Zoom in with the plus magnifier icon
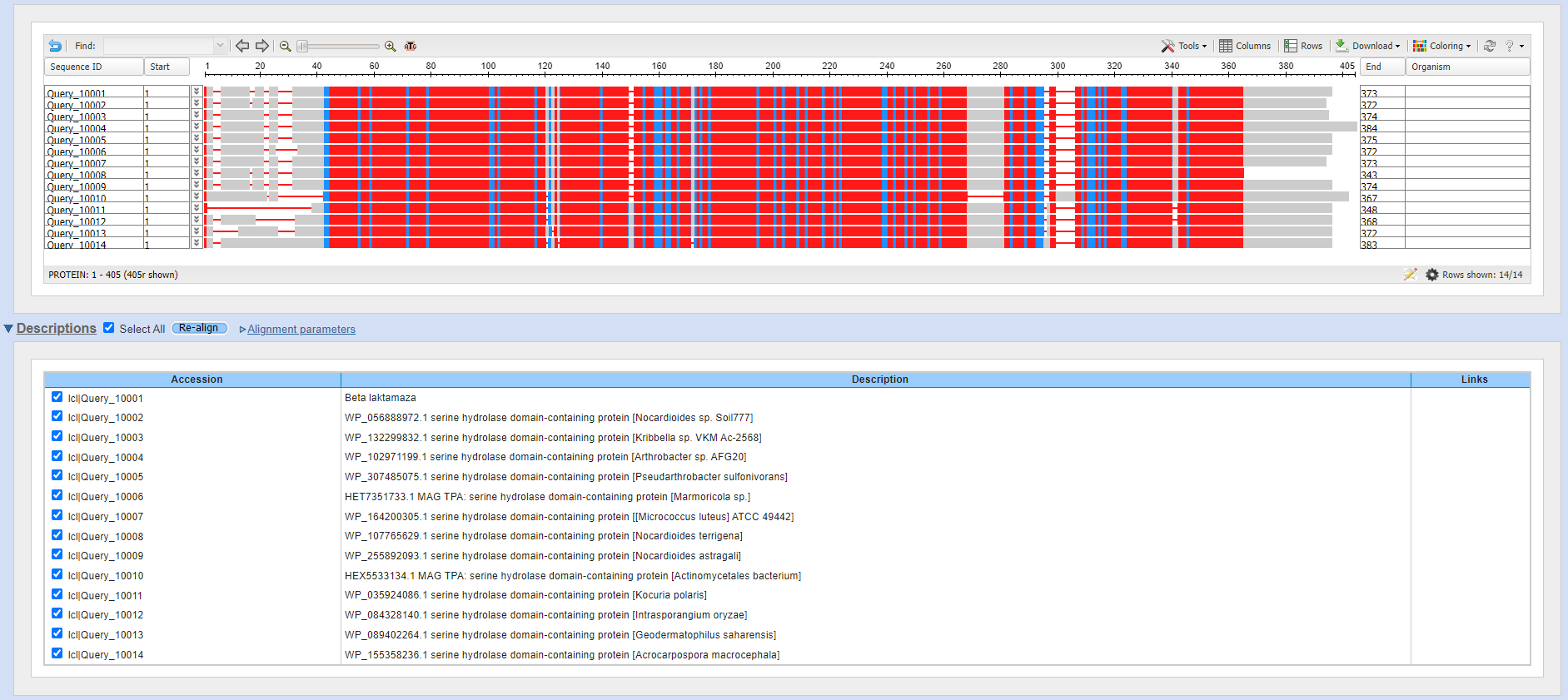 (390, 46)
